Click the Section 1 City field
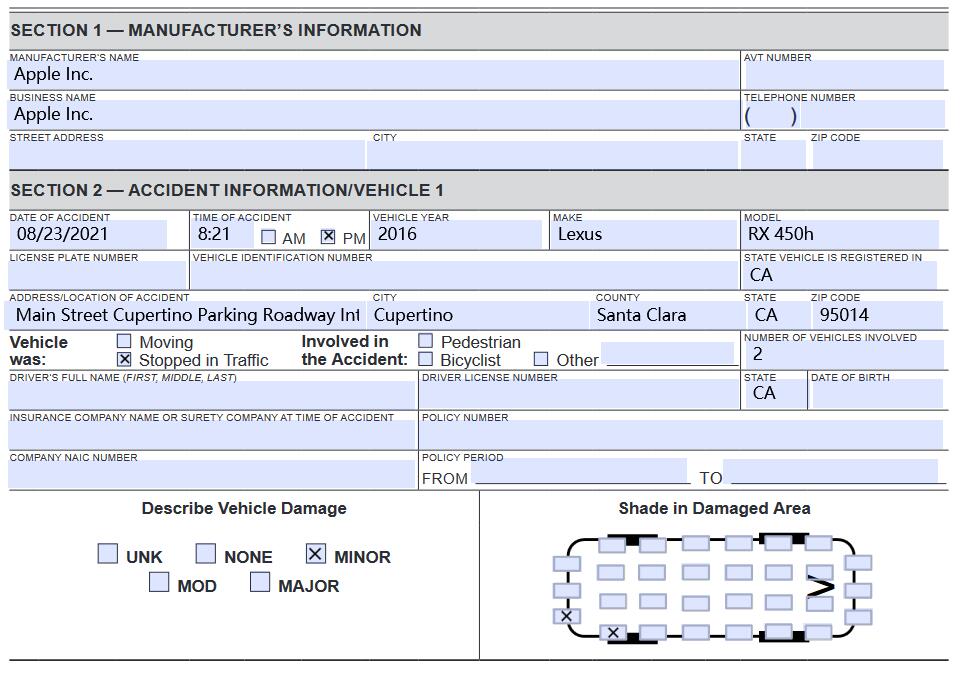This screenshot has height=680, width=962. 552,155
